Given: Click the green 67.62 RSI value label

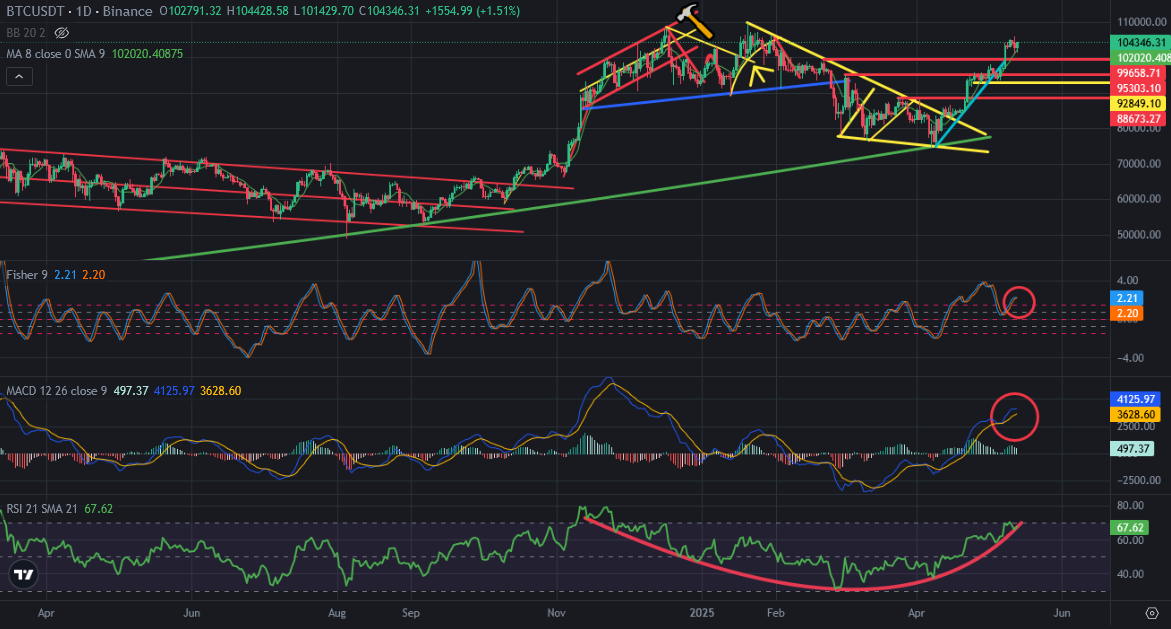Looking at the screenshot, I should pos(1129,527).
